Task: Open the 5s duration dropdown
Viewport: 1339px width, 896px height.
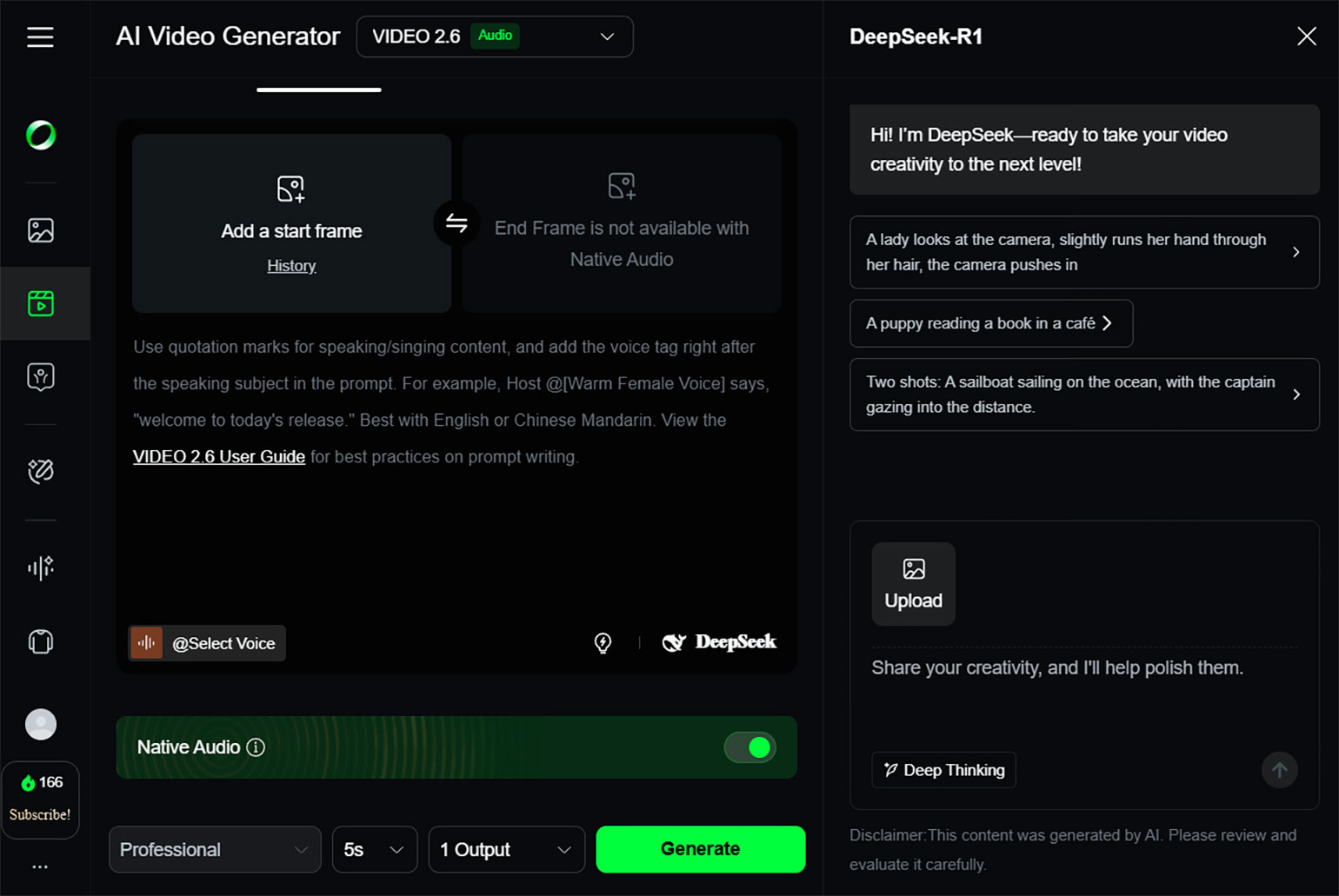Action: [374, 849]
